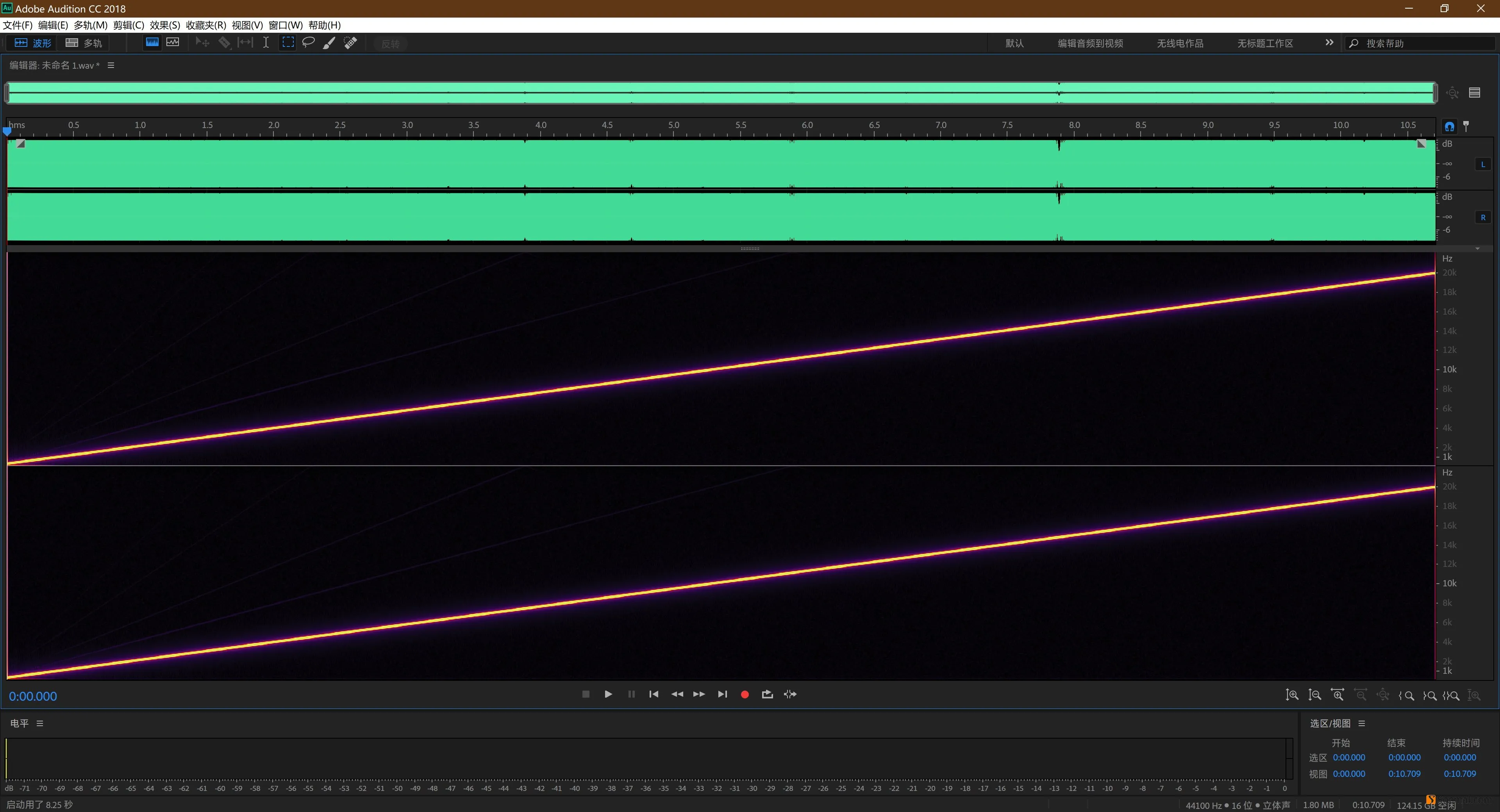Viewport: 1500px width, 812px height.
Task: Open the 剪辑(C) menu
Action: [x=129, y=25]
